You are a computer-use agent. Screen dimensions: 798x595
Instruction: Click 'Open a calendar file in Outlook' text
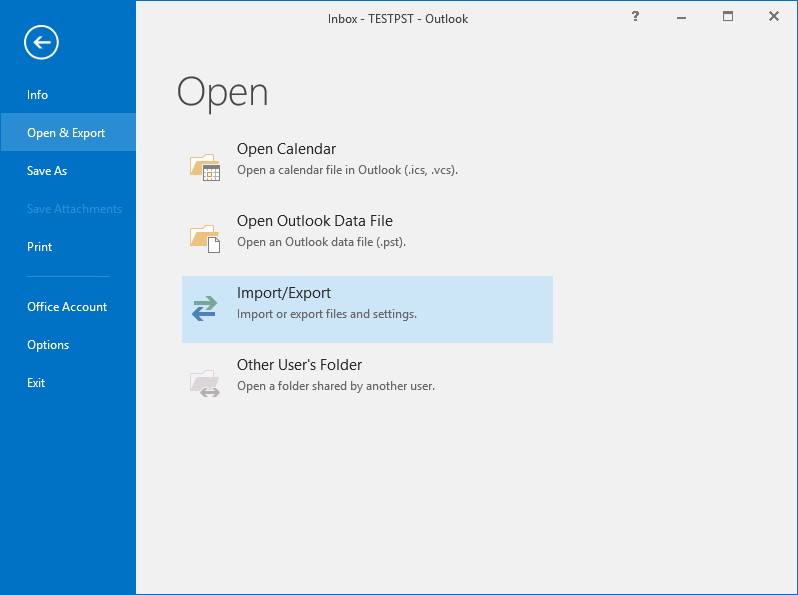coord(347,170)
